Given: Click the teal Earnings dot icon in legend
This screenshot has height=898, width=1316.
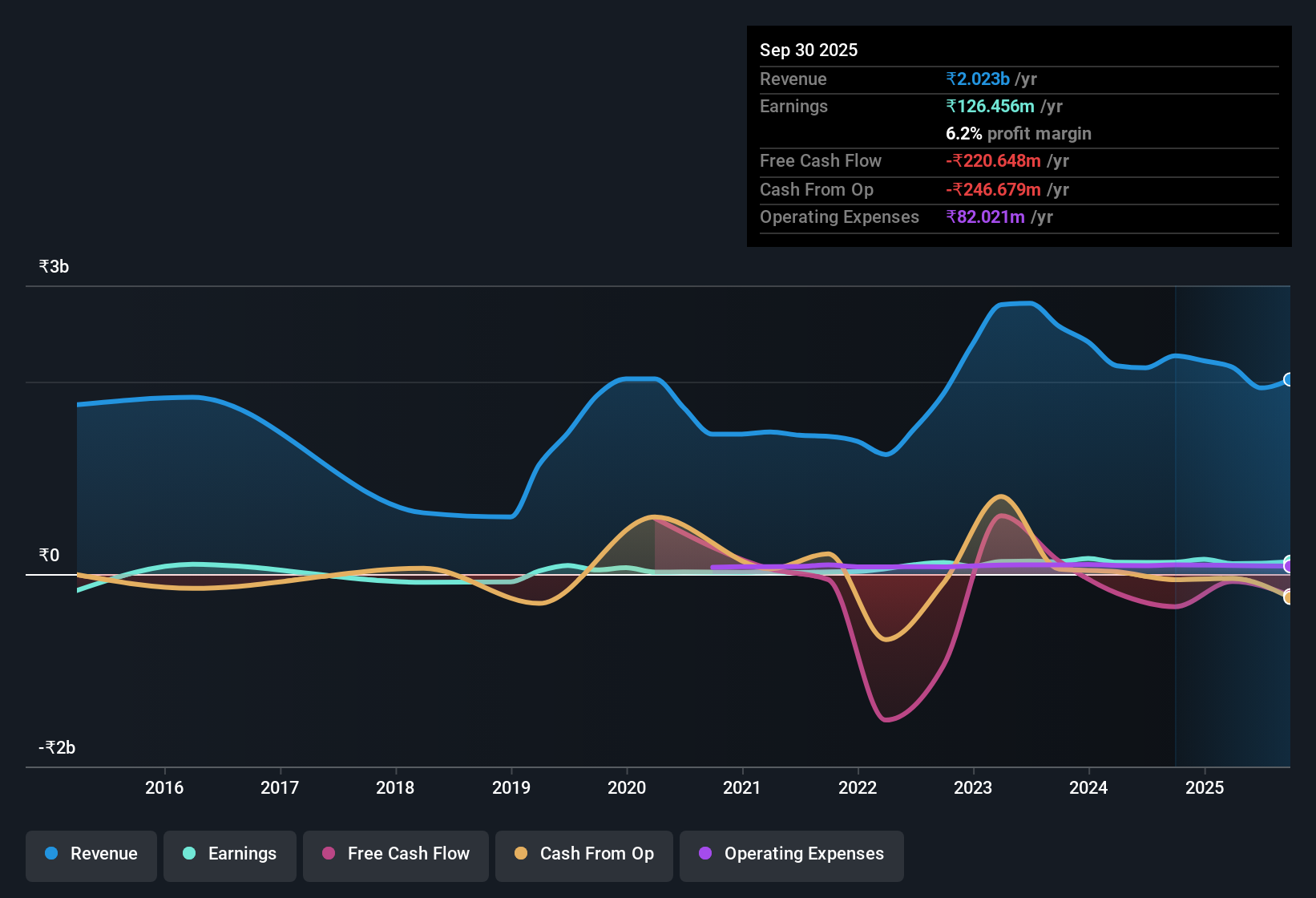Looking at the screenshot, I should pyautogui.click(x=189, y=854).
